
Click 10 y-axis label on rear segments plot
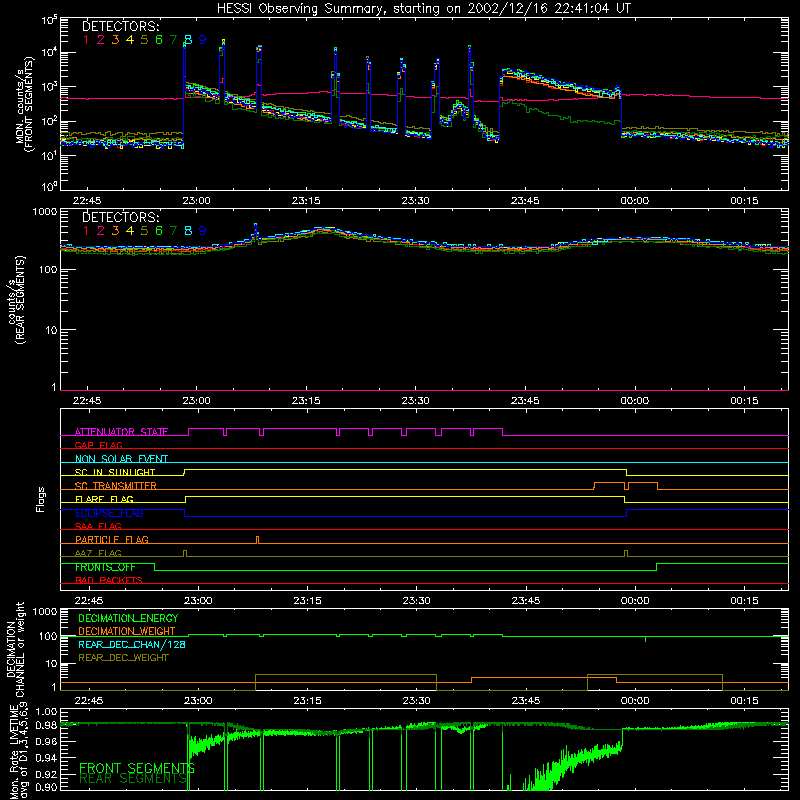coord(51,331)
